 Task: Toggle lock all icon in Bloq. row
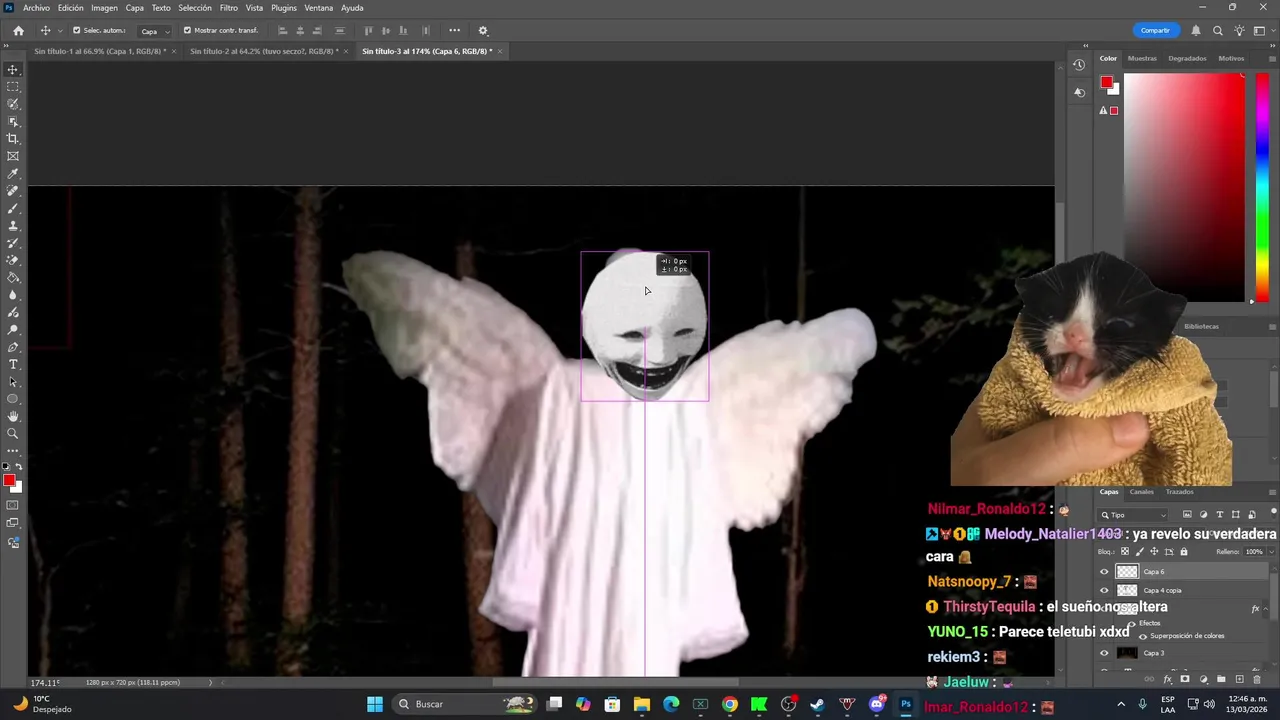point(1184,552)
